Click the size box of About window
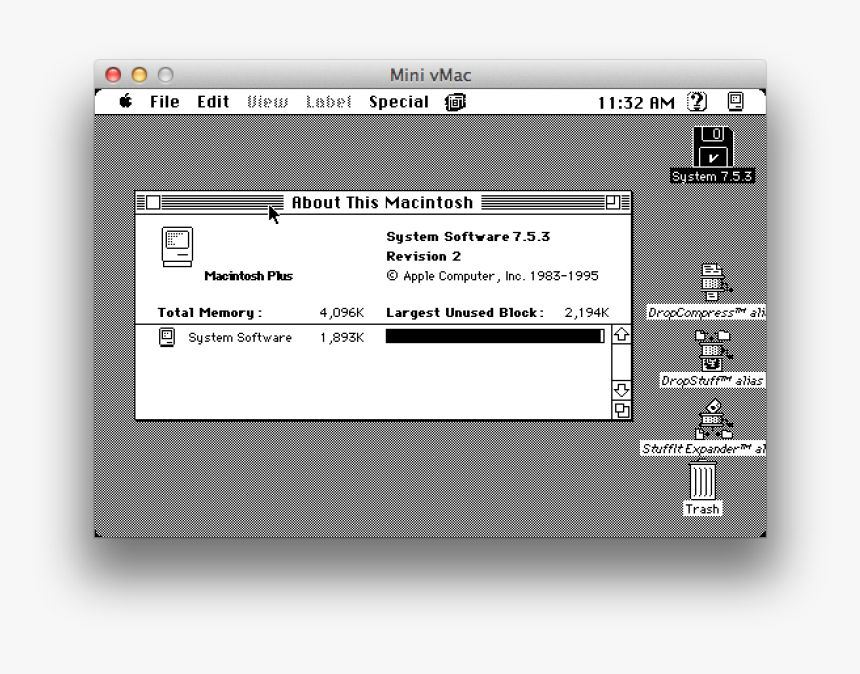860x674 pixels. tap(621, 410)
